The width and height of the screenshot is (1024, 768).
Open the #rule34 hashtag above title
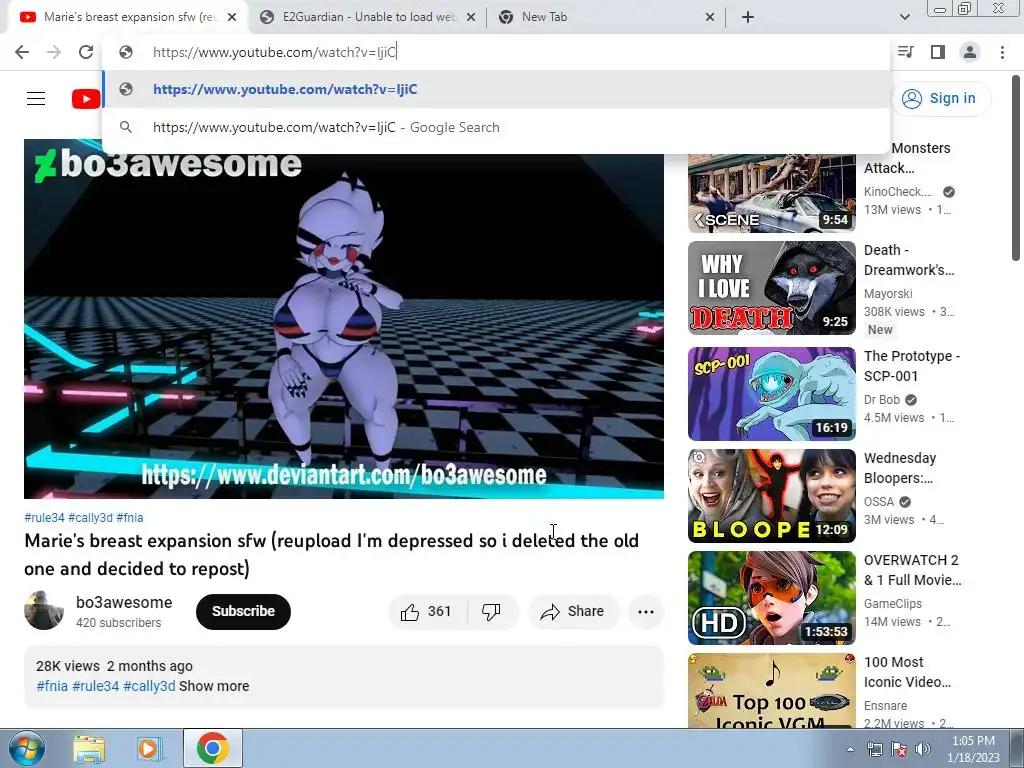44,518
